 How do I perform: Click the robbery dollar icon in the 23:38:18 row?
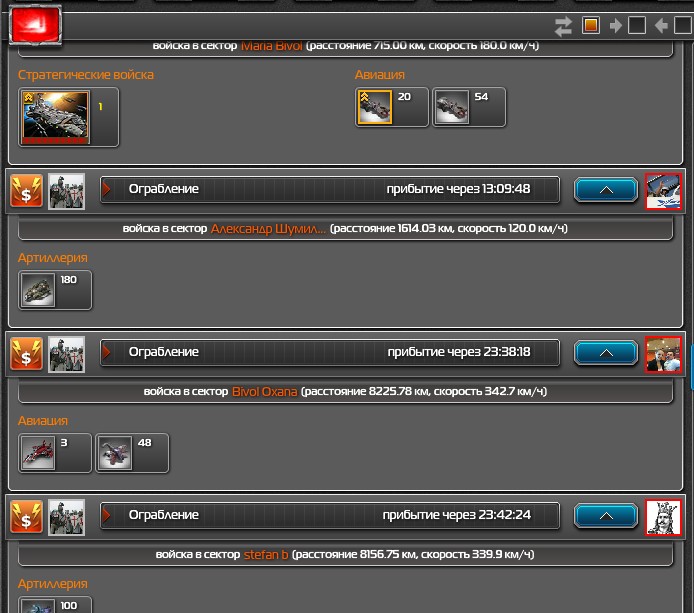[27, 354]
